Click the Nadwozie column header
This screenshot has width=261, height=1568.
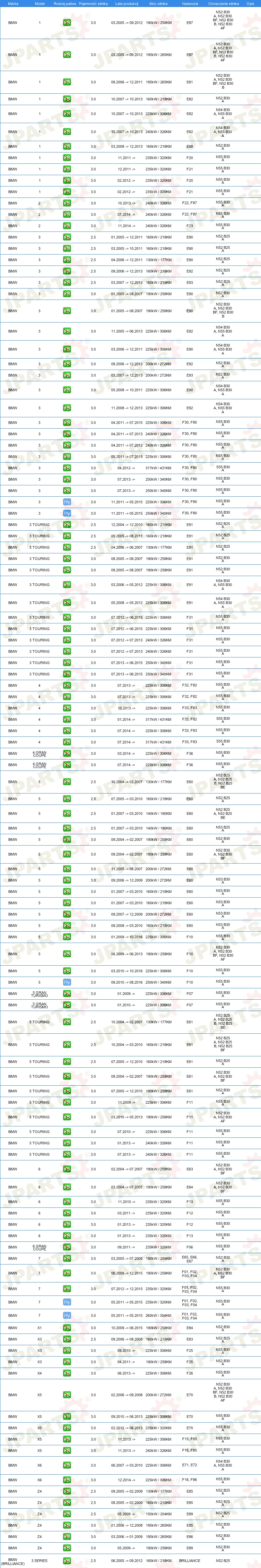click(x=190, y=4)
